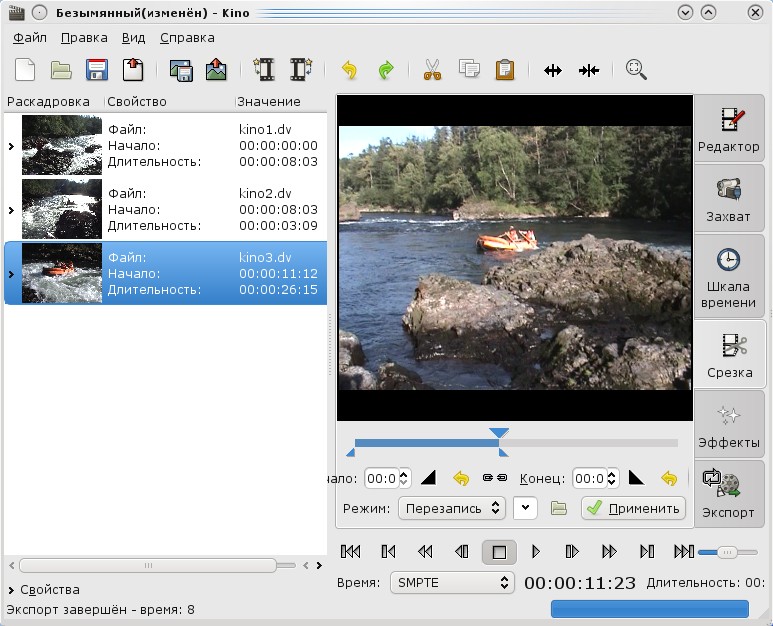This screenshot has height=626, width=773.
Task: Click the scissors cut icon in toolbar
Action: click(x=432, y=70)
